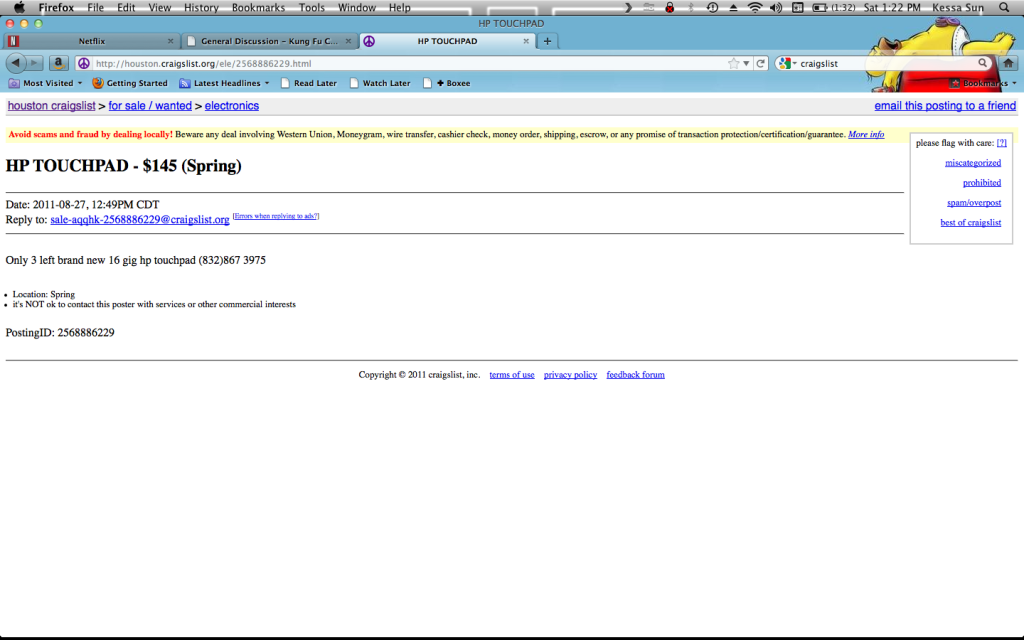Nominate posting for best of craigslist
The image size is (1024, 640).
[970, 223]
